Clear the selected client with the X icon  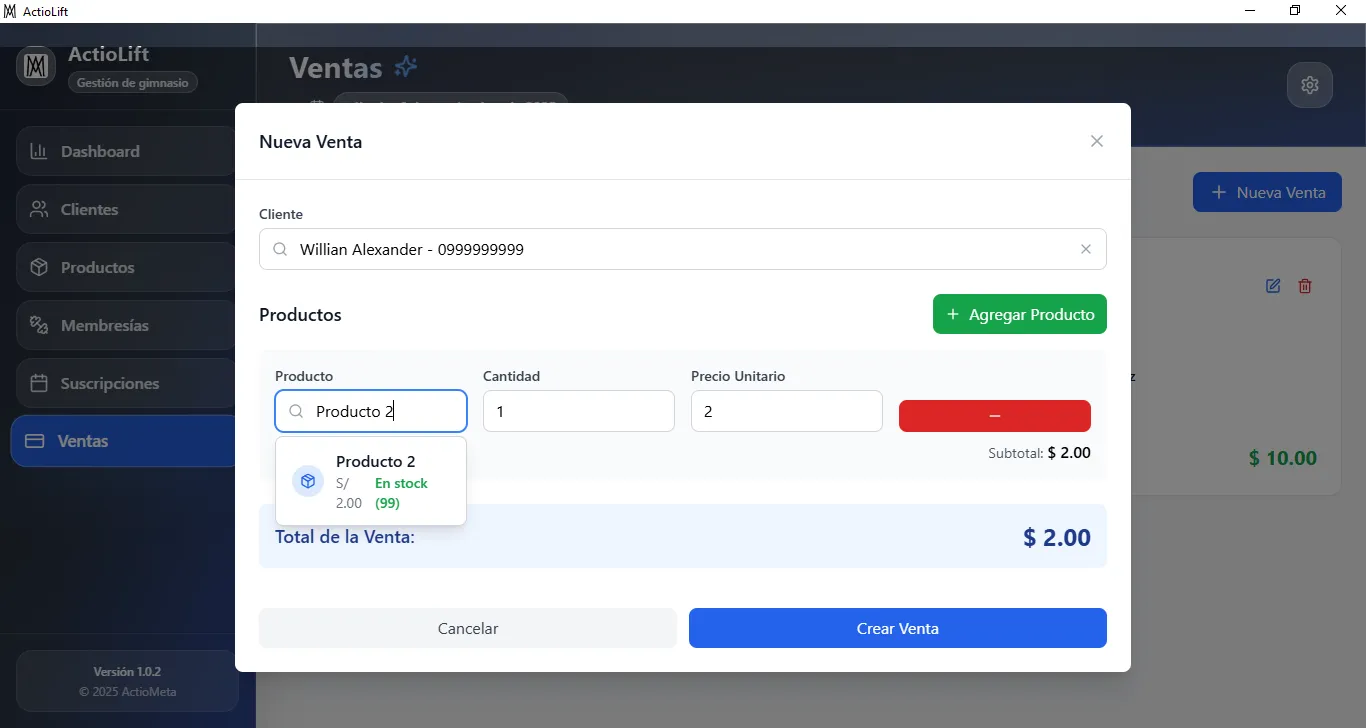click(x=1085, y=249)
